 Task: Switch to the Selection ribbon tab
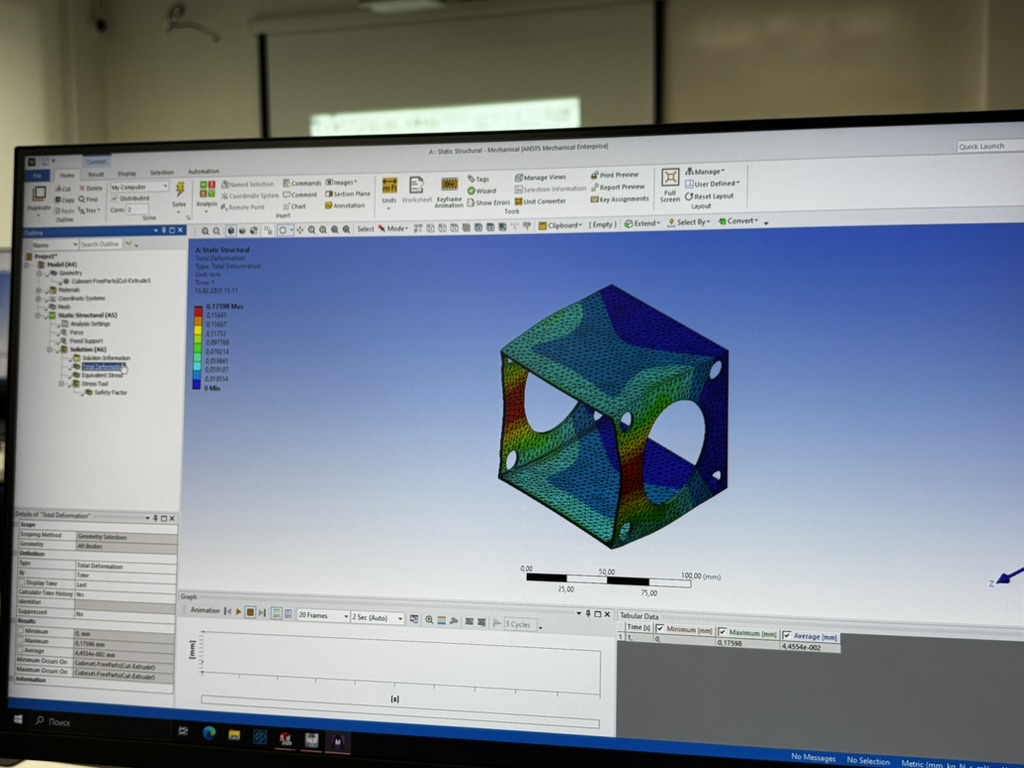[x=162, y=173]
